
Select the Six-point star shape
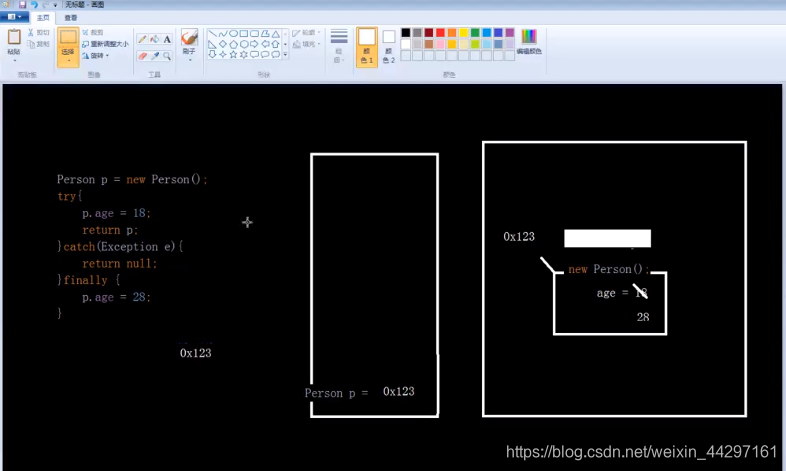pos(244,55)
